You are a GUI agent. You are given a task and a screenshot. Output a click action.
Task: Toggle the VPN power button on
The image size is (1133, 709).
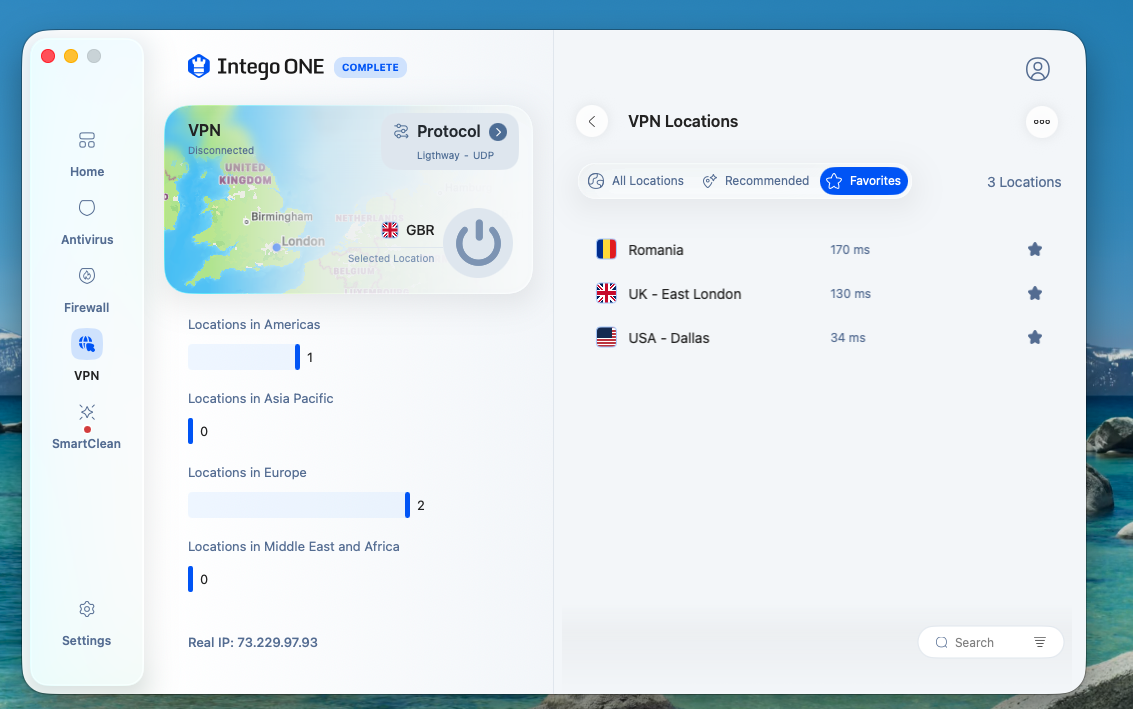(478, 243)
